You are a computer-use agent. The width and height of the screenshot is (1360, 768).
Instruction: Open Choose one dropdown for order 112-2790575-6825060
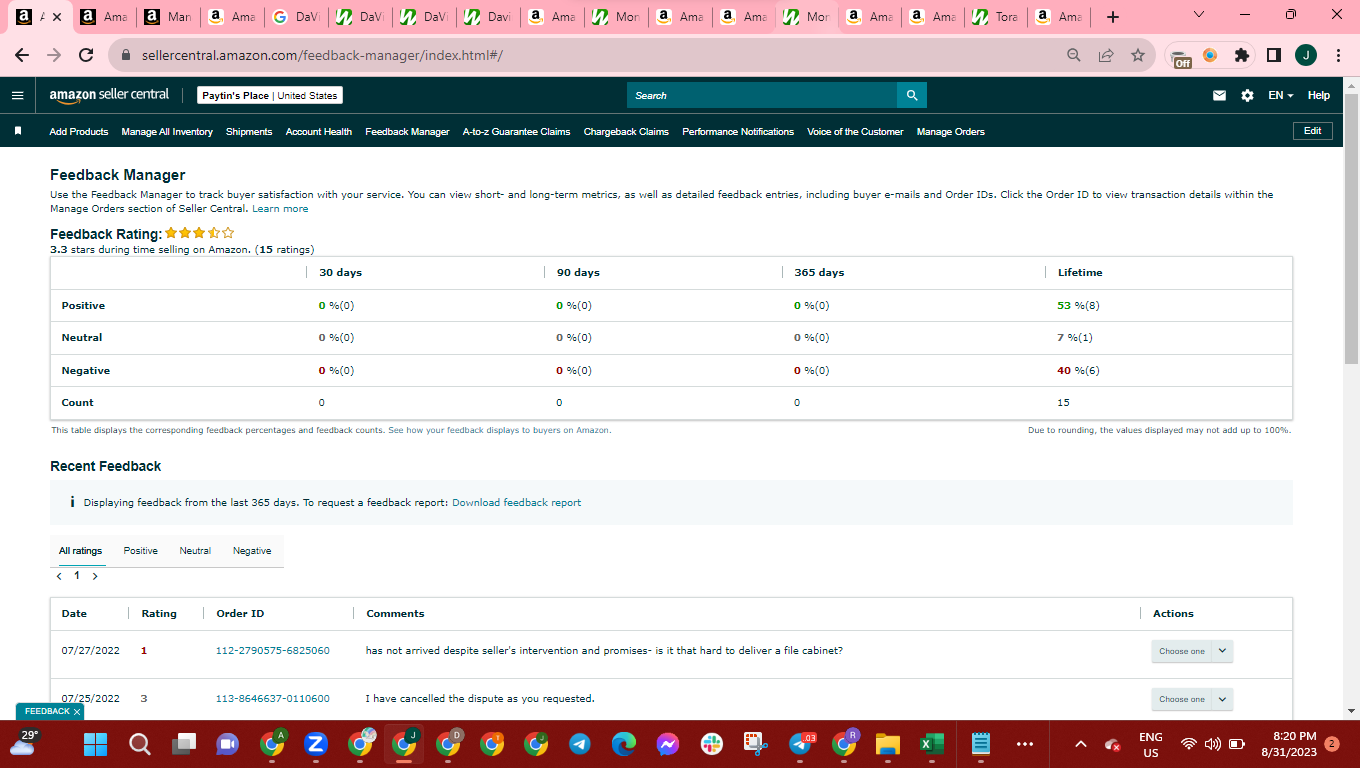[1192, 651]
